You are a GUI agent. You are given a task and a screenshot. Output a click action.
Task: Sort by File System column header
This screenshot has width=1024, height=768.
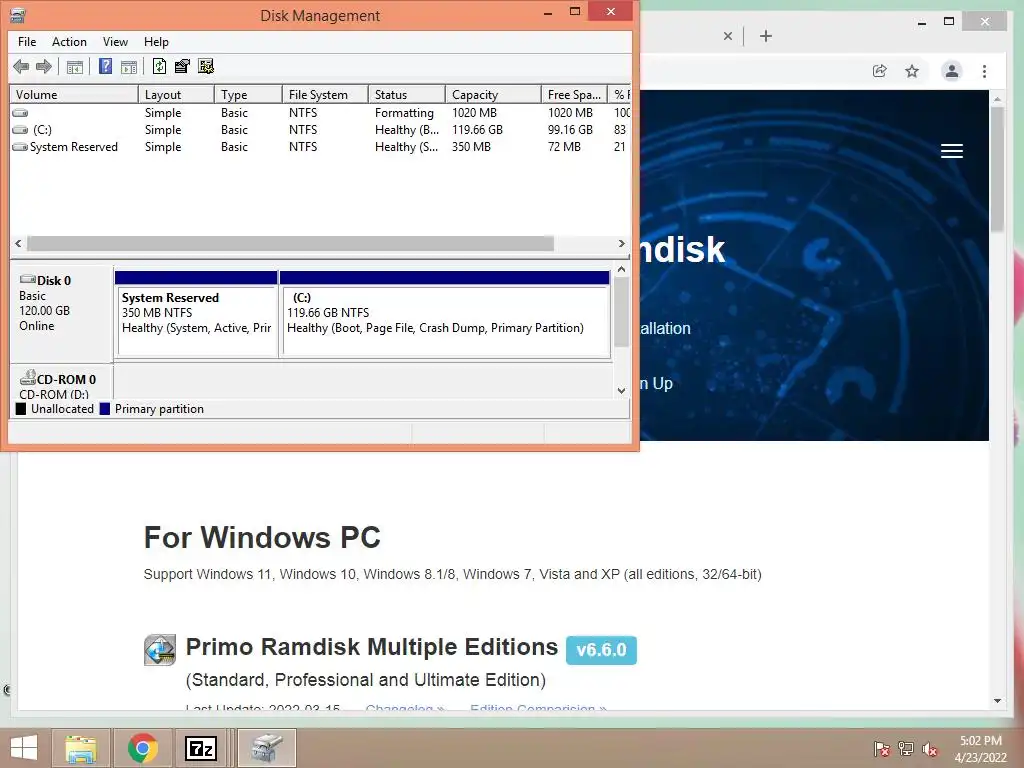pyautogui.click(x=325, y=95)
